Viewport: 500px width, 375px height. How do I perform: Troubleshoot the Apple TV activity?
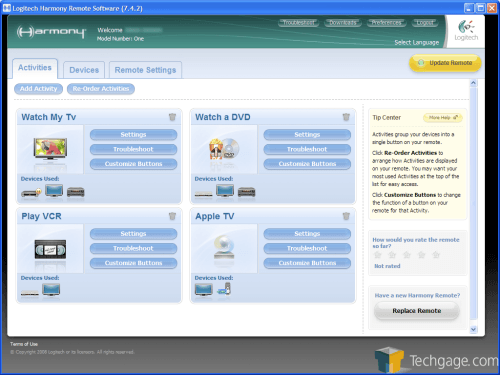[x=307, y=248]
